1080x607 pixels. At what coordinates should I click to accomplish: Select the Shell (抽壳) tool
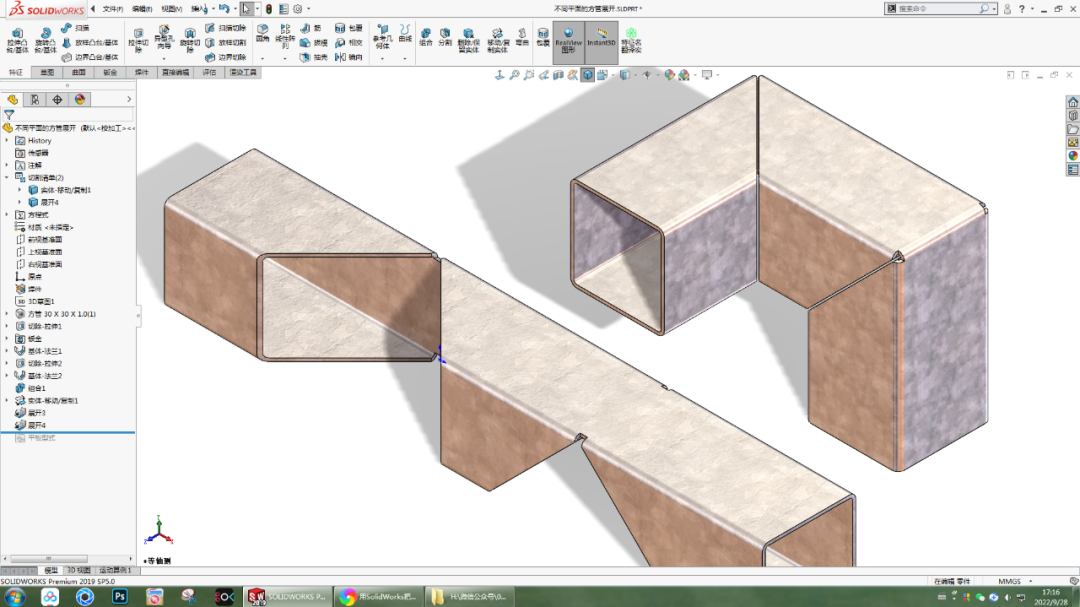click(306, 55)
